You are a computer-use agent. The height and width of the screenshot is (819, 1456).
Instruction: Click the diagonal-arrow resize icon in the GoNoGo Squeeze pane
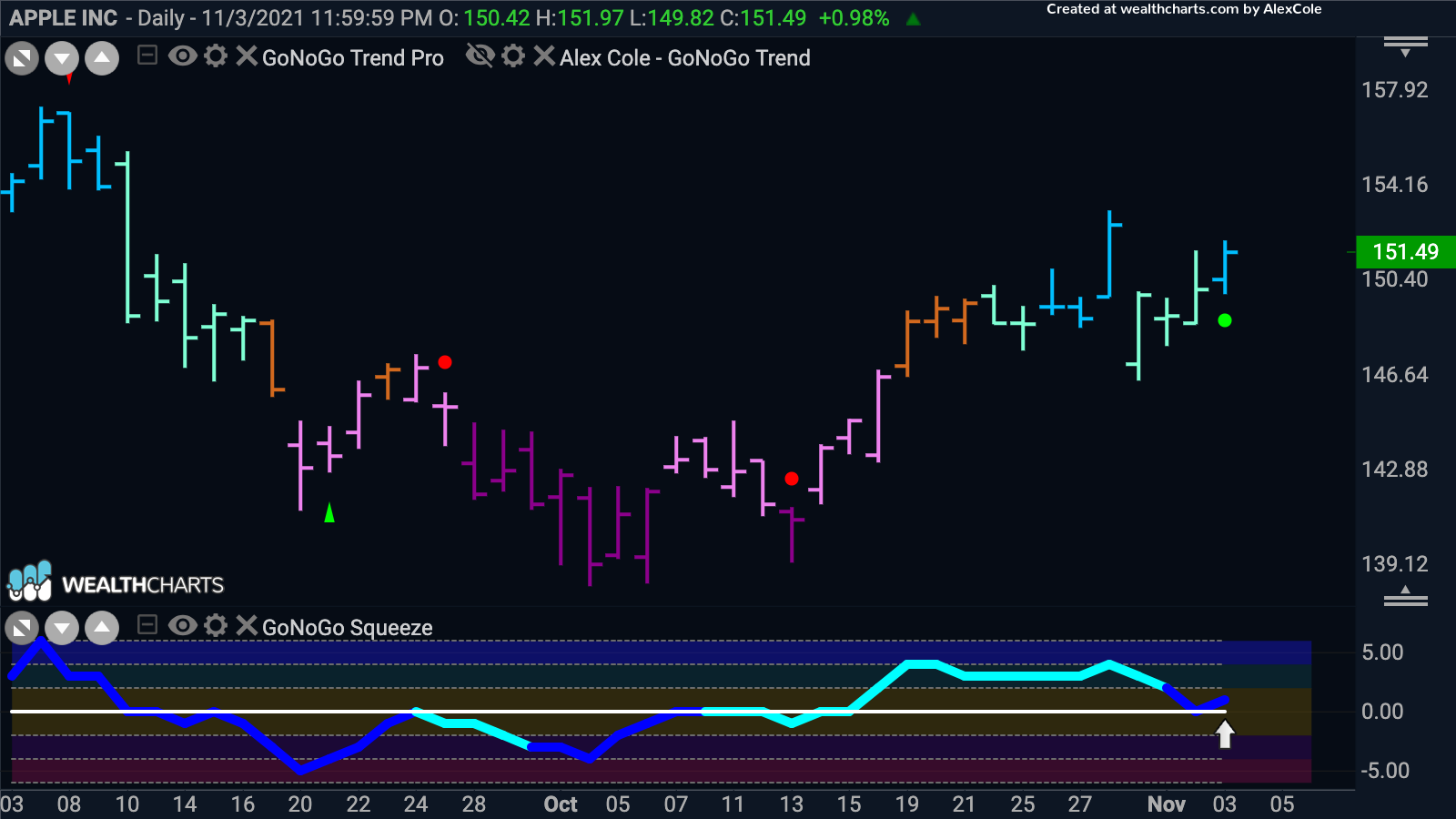[22, 628]
